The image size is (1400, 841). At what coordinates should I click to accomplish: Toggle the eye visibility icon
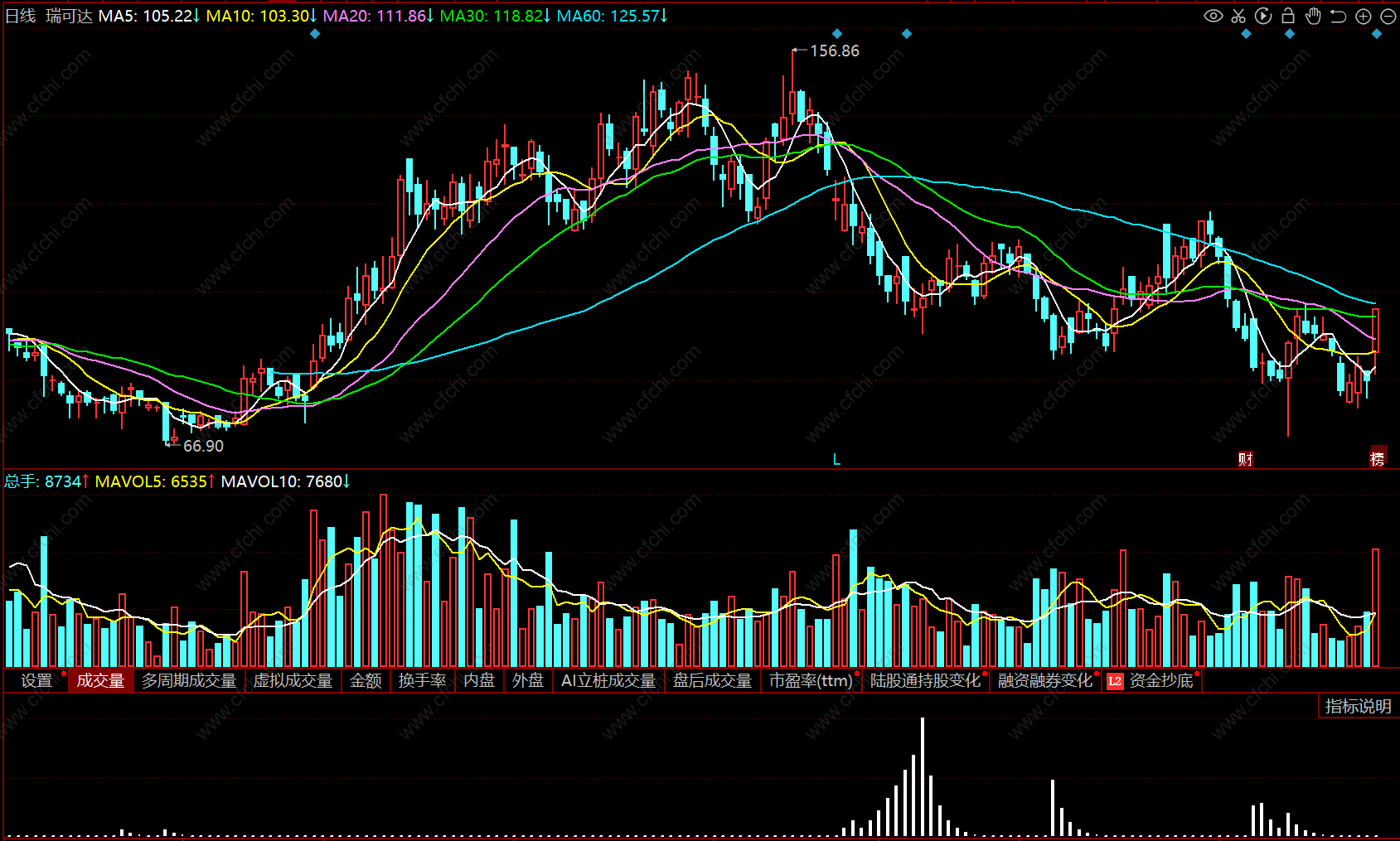(1213, 16)
